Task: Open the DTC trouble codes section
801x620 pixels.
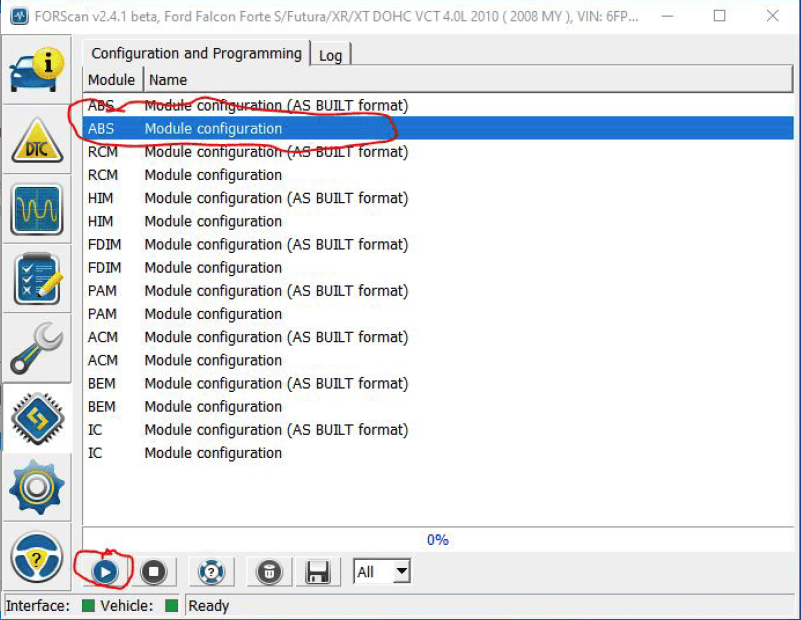Action: [x=37, y=139]
